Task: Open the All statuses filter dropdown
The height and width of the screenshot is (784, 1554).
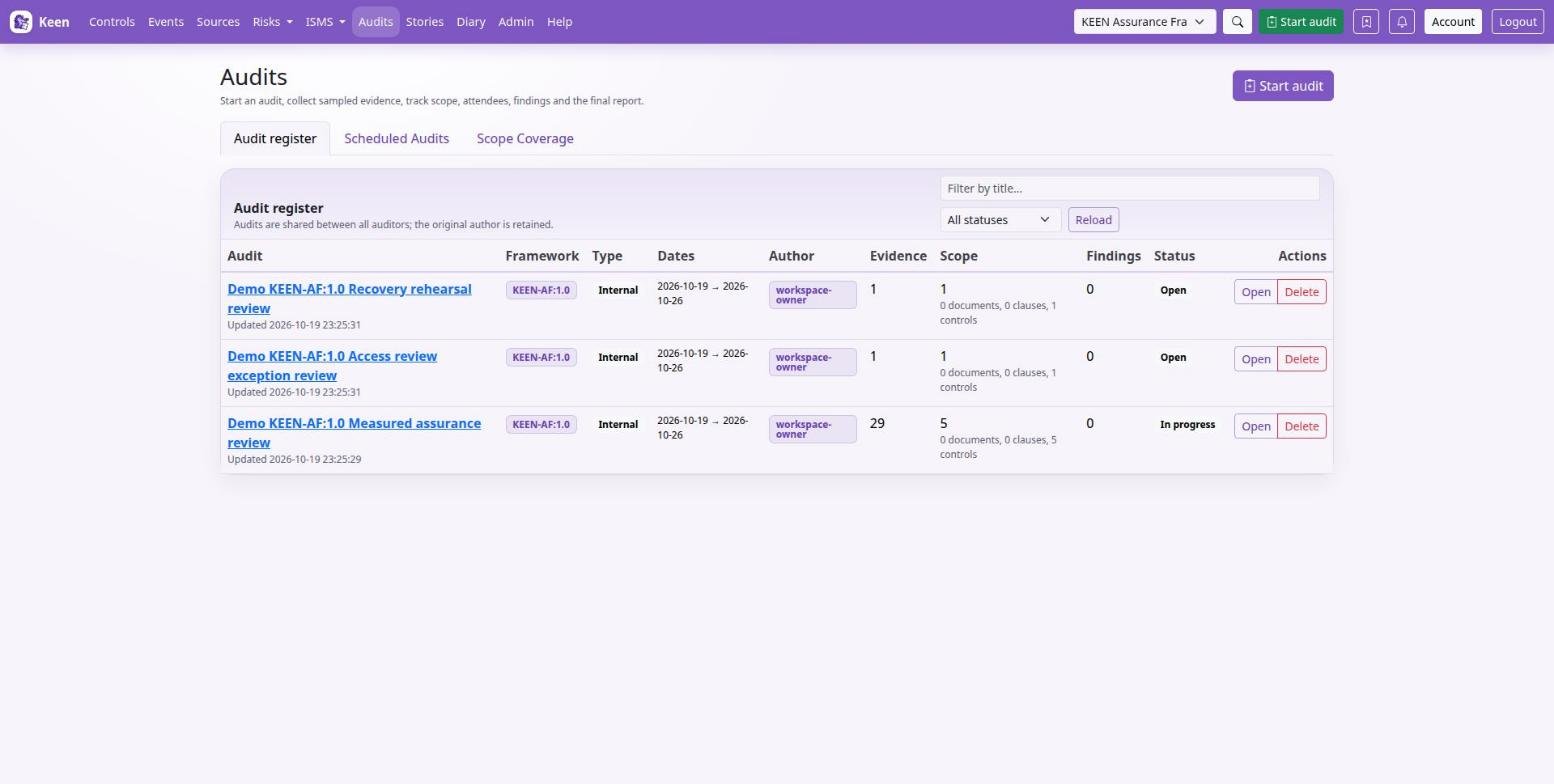Action: click(1000, 220)
